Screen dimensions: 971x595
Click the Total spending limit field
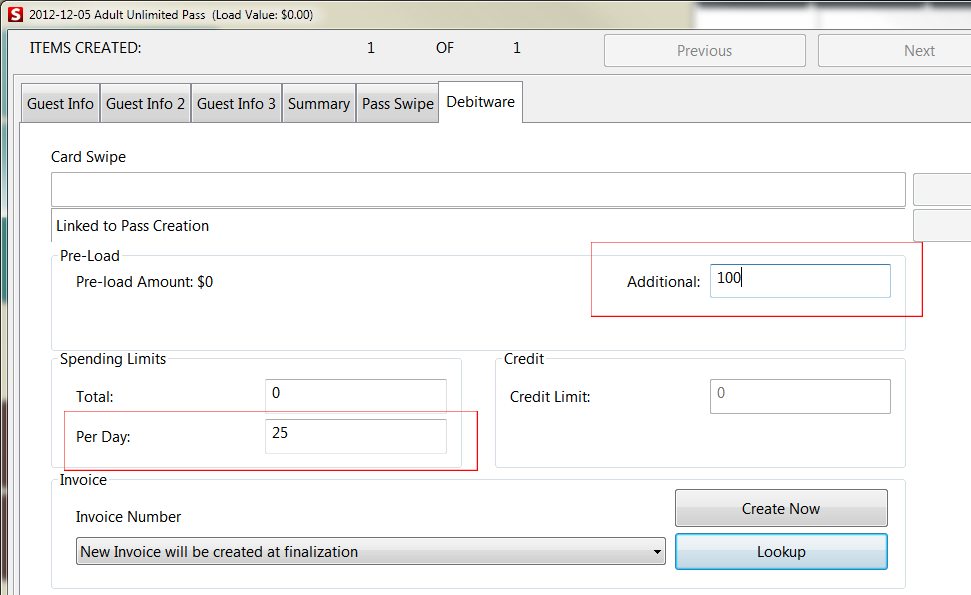point(355,395)
